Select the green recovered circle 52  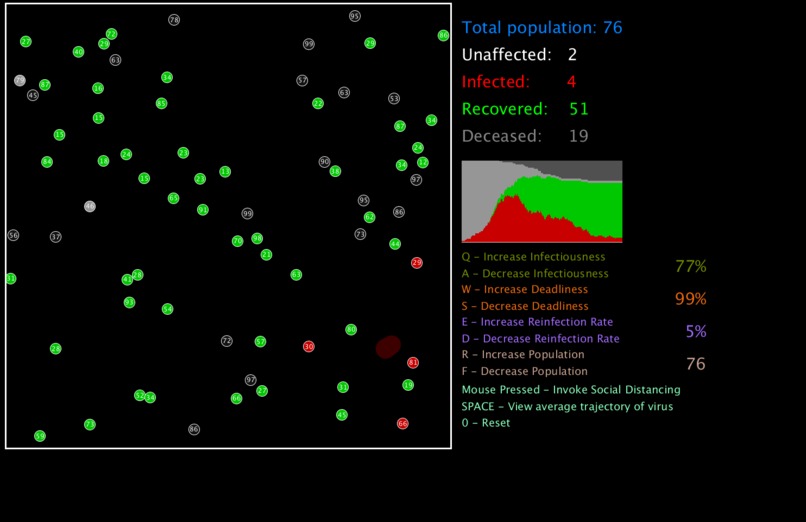(x=139, y=396)
